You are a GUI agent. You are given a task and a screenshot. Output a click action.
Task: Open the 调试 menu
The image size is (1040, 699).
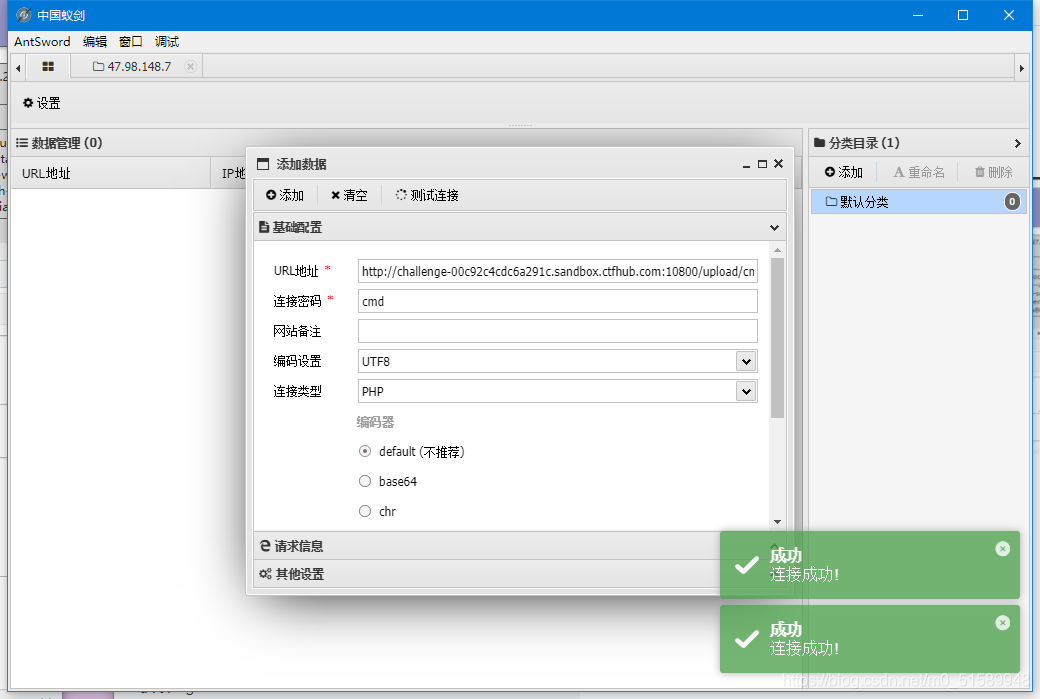coord(166,42)
